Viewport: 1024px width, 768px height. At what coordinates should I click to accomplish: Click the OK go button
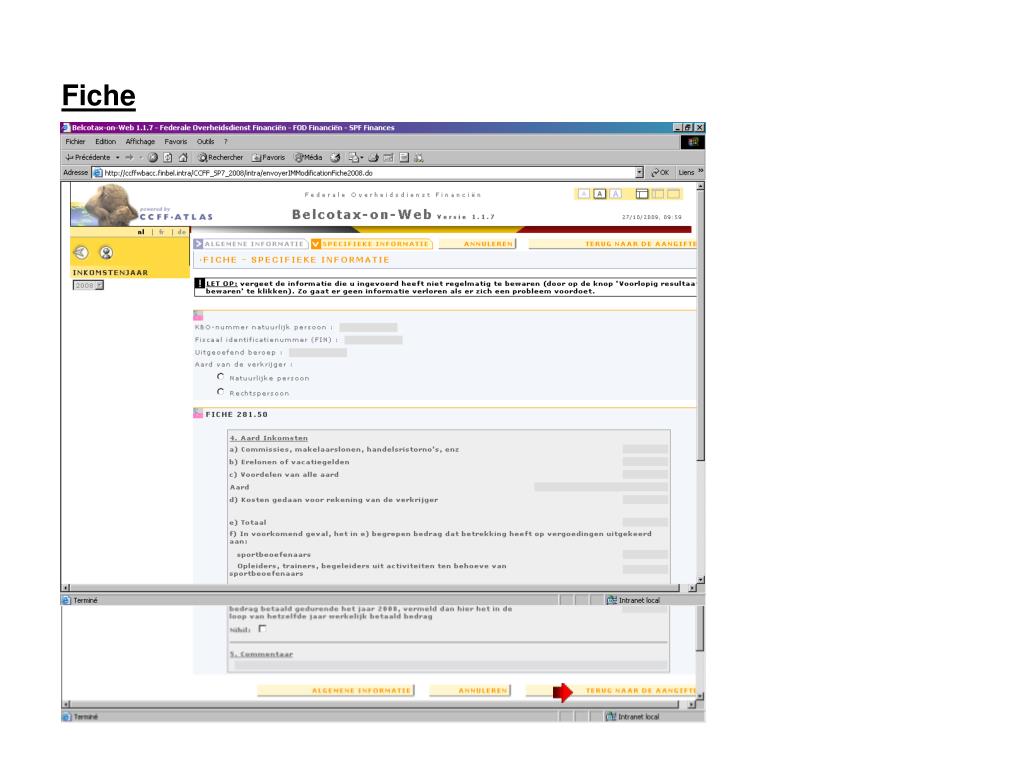pos(660,173)
